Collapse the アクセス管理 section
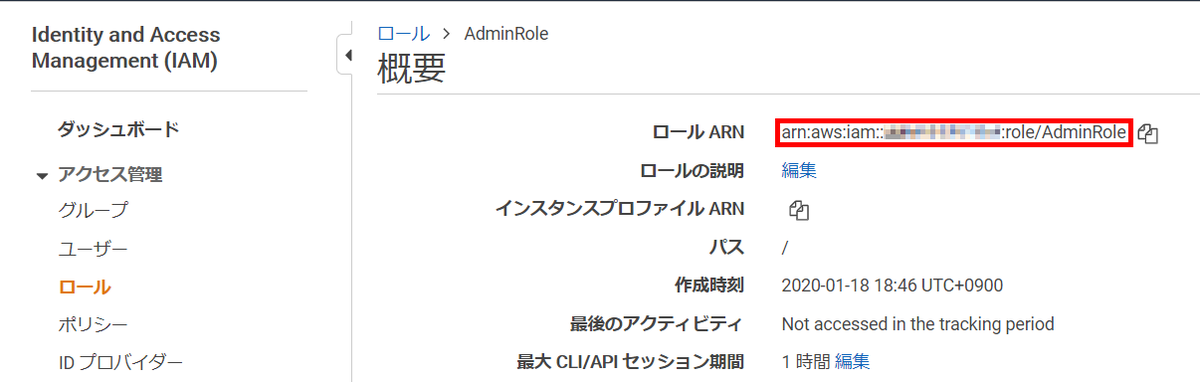This screenshot has height=382, width=1200. click(42, 176)
